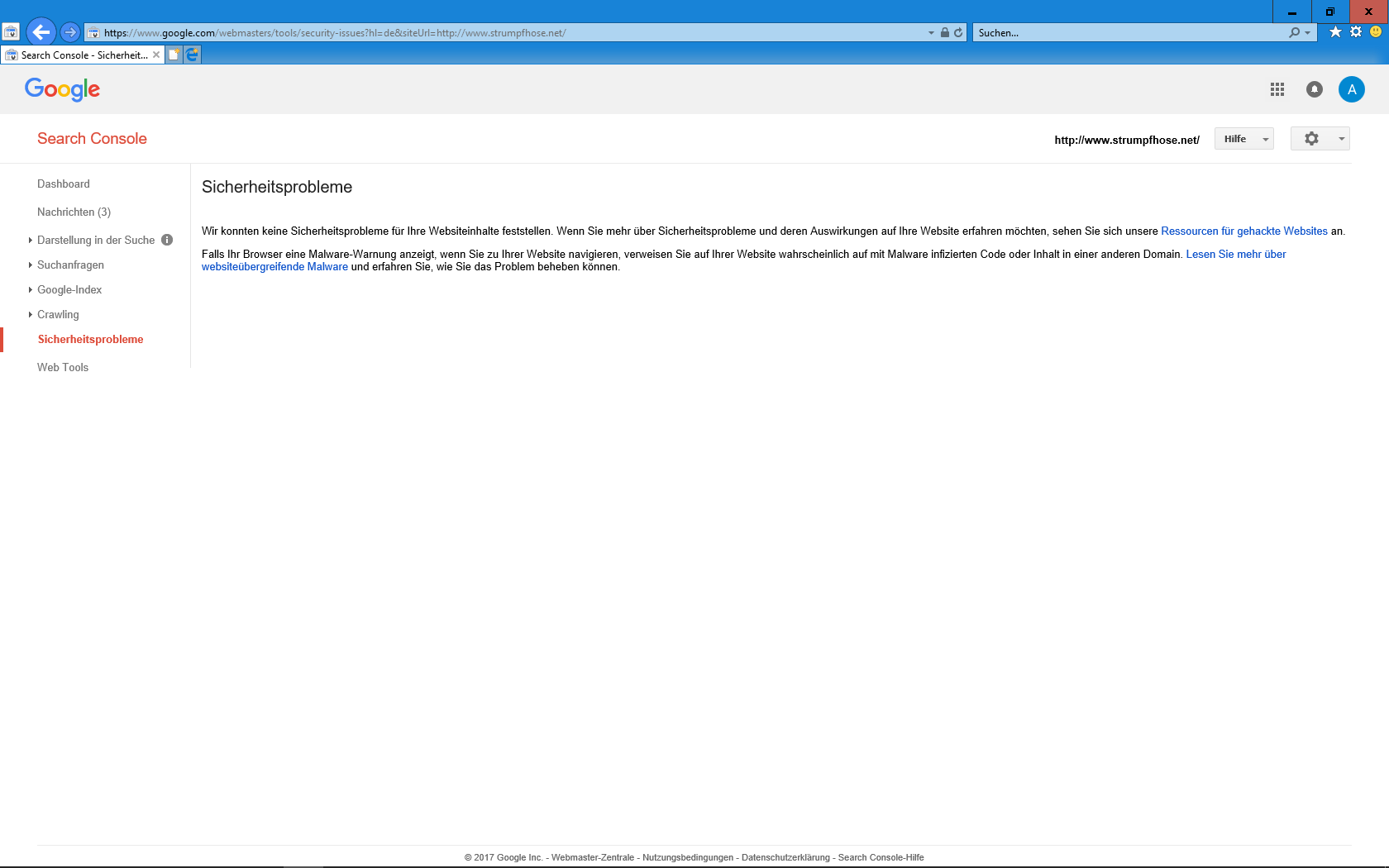
Task: Click into the Suchen search box
Action: 1129,33
